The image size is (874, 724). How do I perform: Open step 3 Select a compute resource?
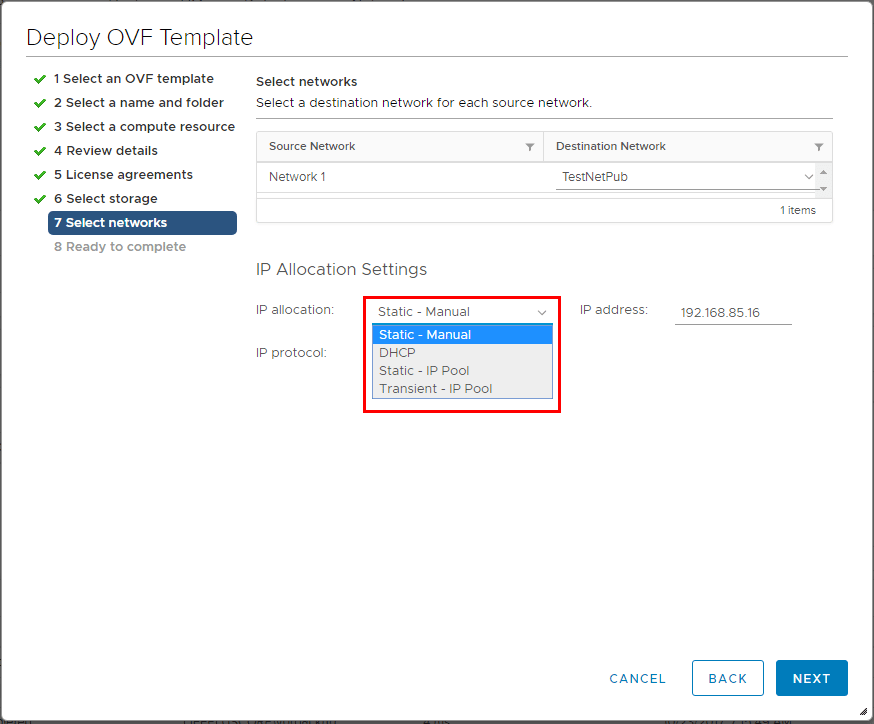[144, 127]
